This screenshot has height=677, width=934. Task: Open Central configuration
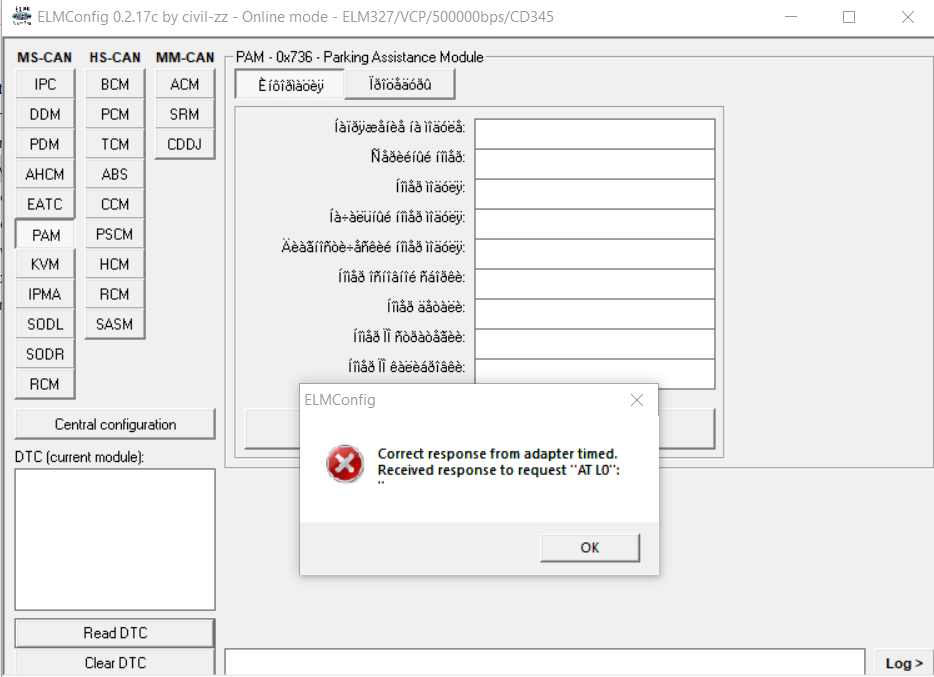coord(115,424)
